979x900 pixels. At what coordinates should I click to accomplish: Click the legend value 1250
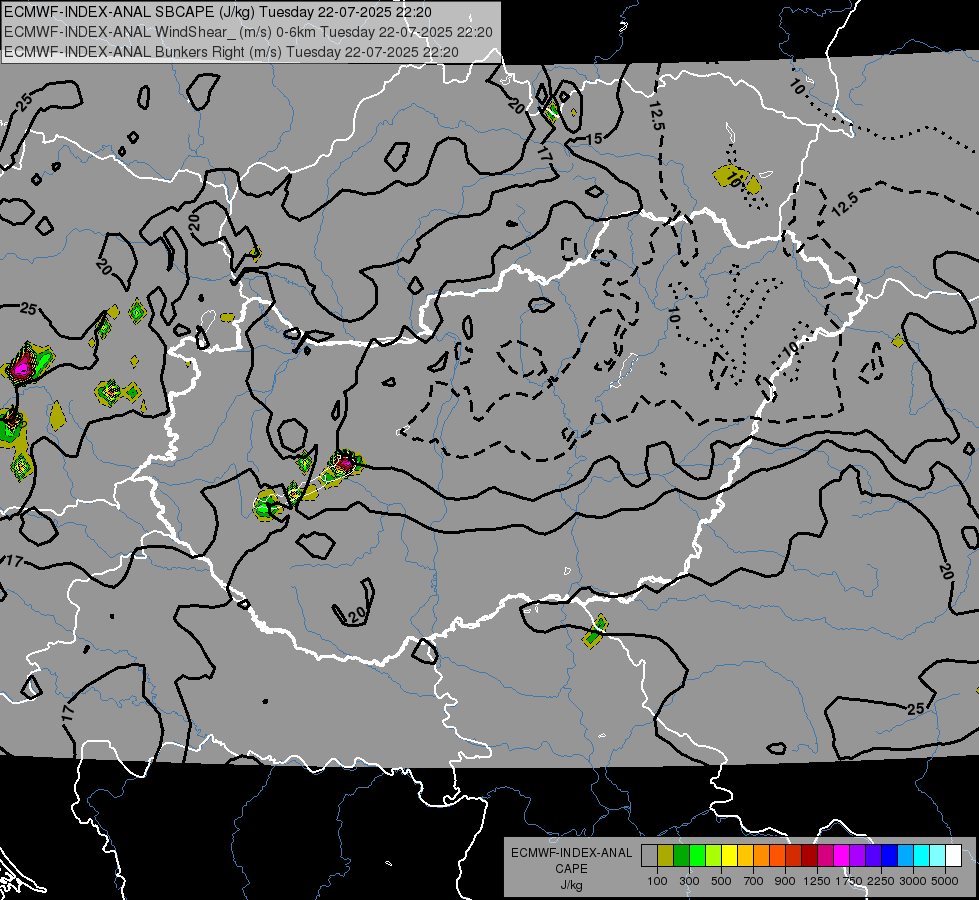pyautogui.click(x=817, y=881)
